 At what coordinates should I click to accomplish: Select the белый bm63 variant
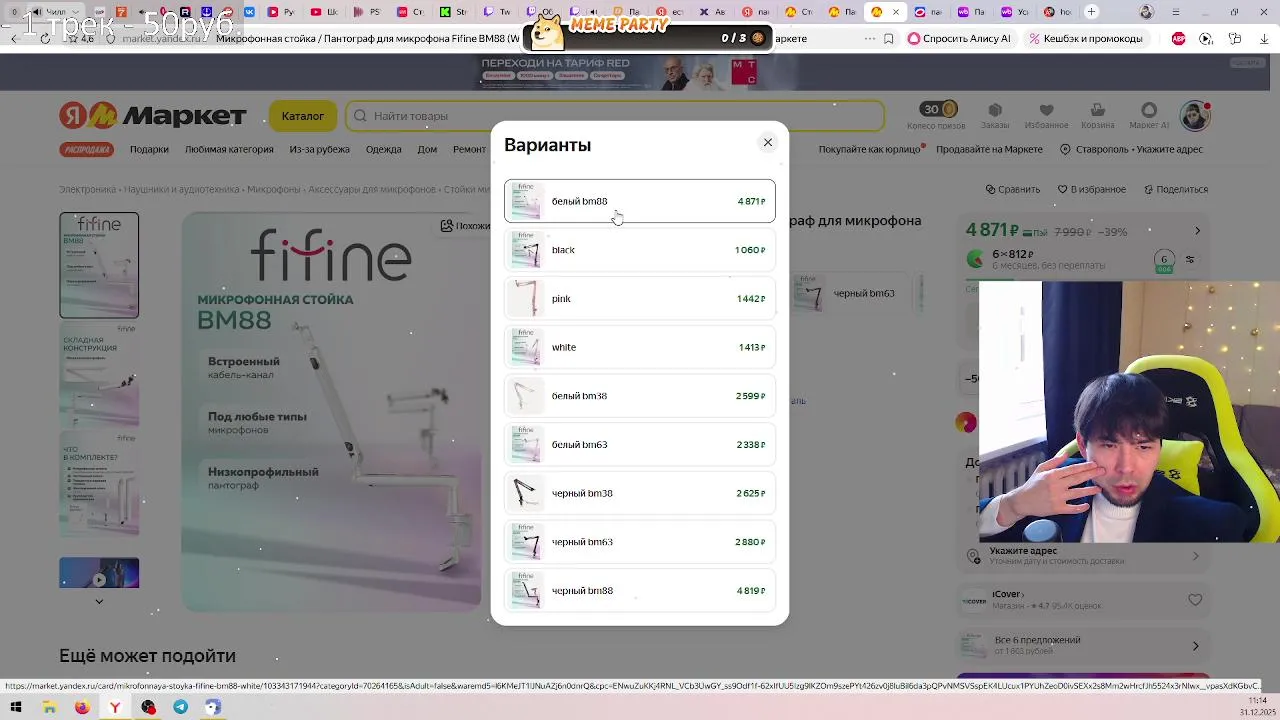(x=639, y=444)
